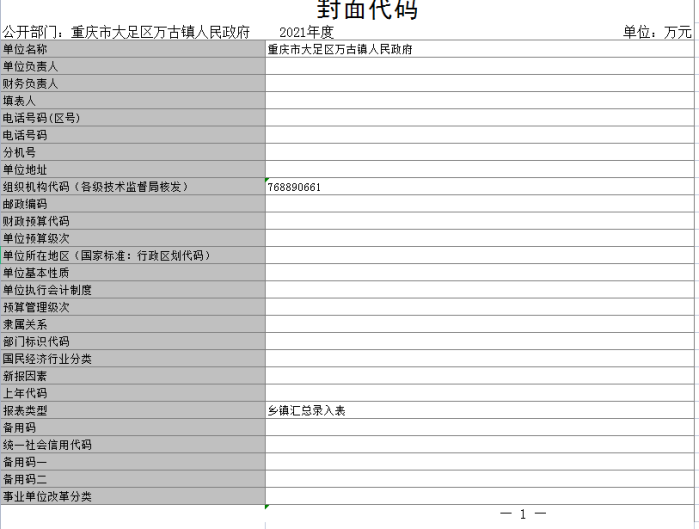Select the 电话号码(区号) label cell

point(133,118)
